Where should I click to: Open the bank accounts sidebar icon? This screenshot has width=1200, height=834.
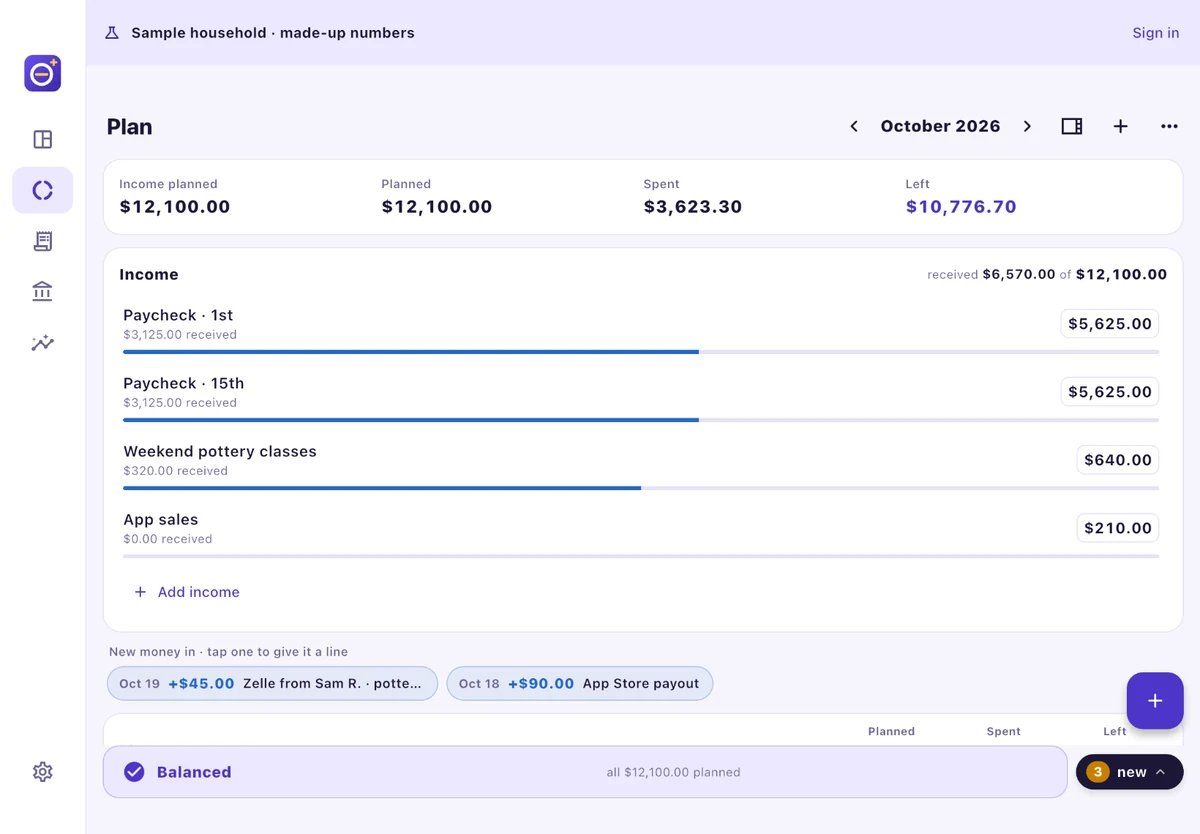(x=43, y=292)
